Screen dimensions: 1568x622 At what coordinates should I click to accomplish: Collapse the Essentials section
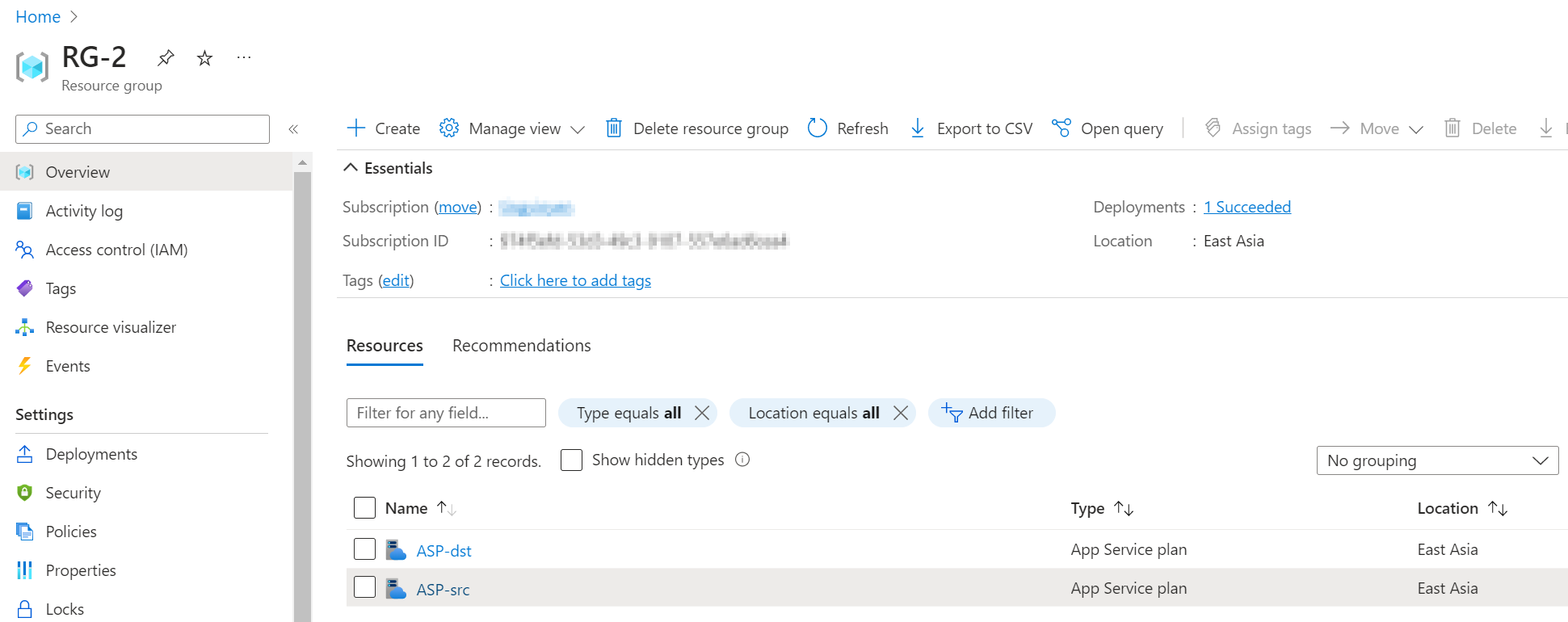pyautogui.click(x=351, y=168)
